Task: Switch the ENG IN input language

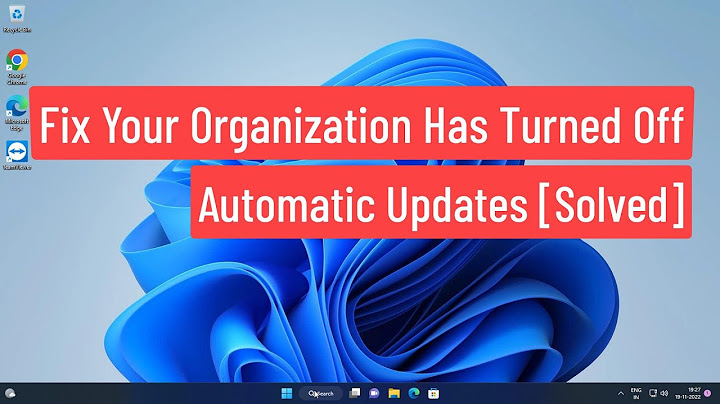Action: tap(636, 393)
